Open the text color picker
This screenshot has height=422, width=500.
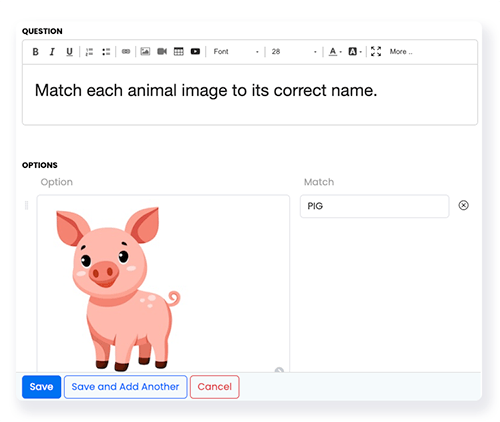tap(335, 52)
